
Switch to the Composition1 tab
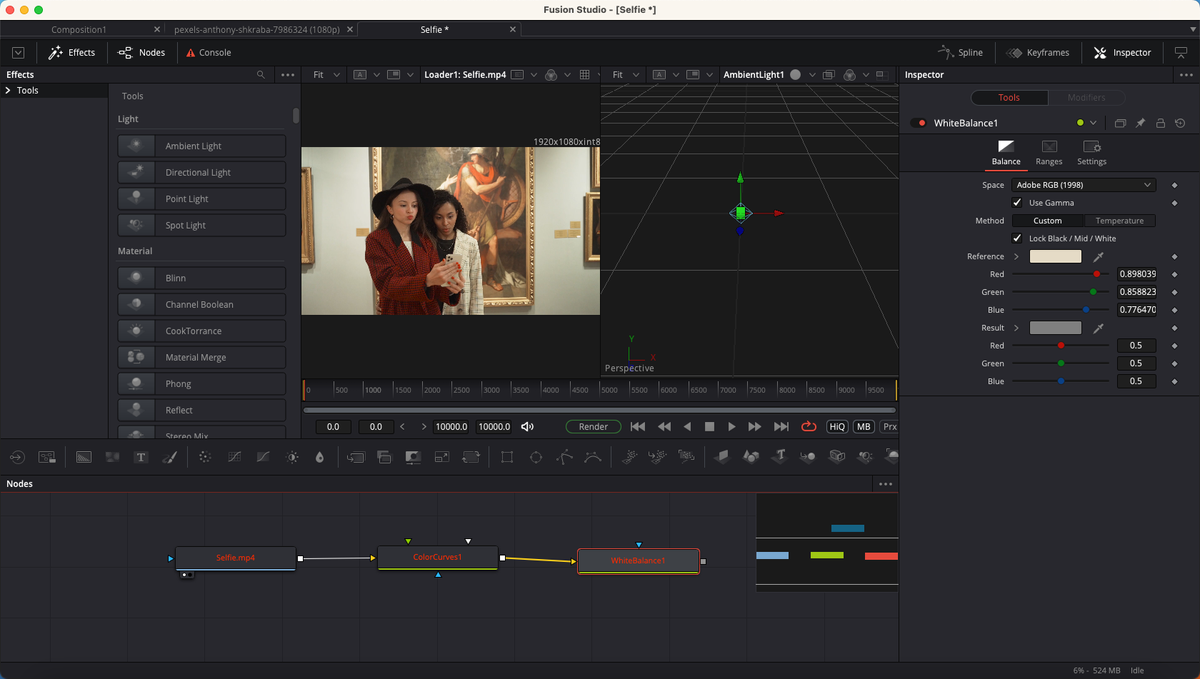[x=80, y=29]
